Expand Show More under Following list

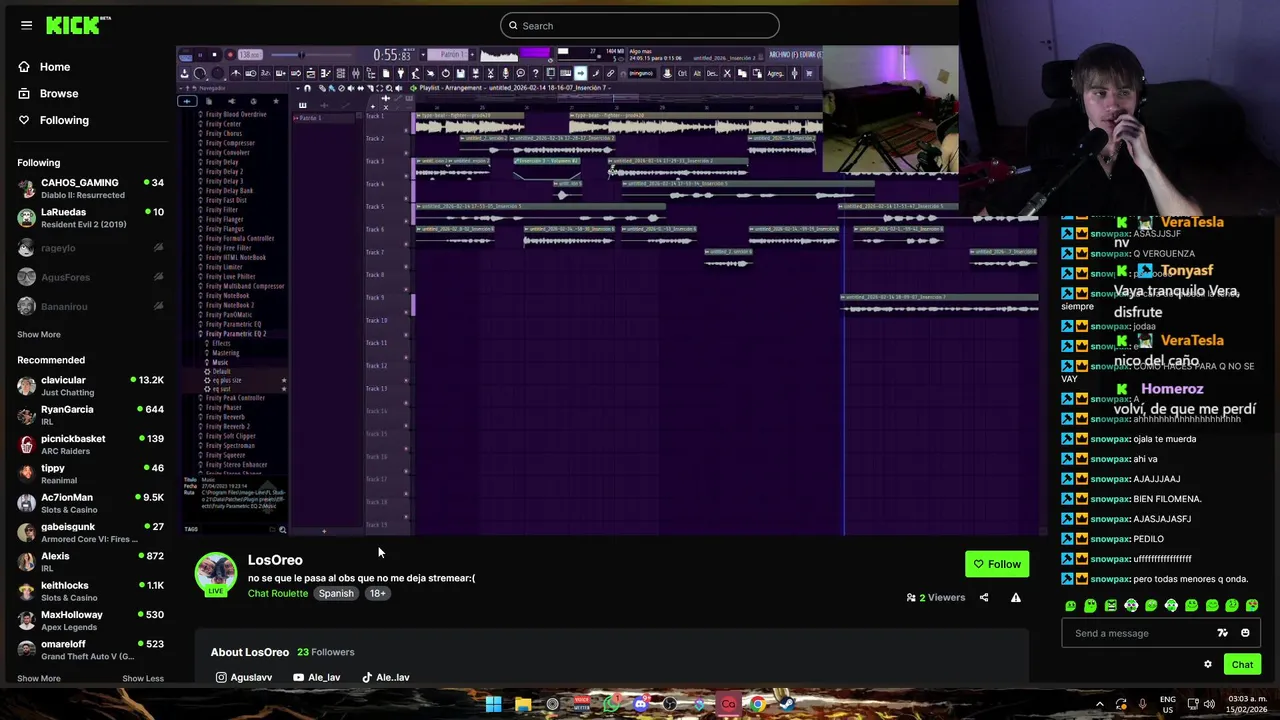tap(39, 334)
